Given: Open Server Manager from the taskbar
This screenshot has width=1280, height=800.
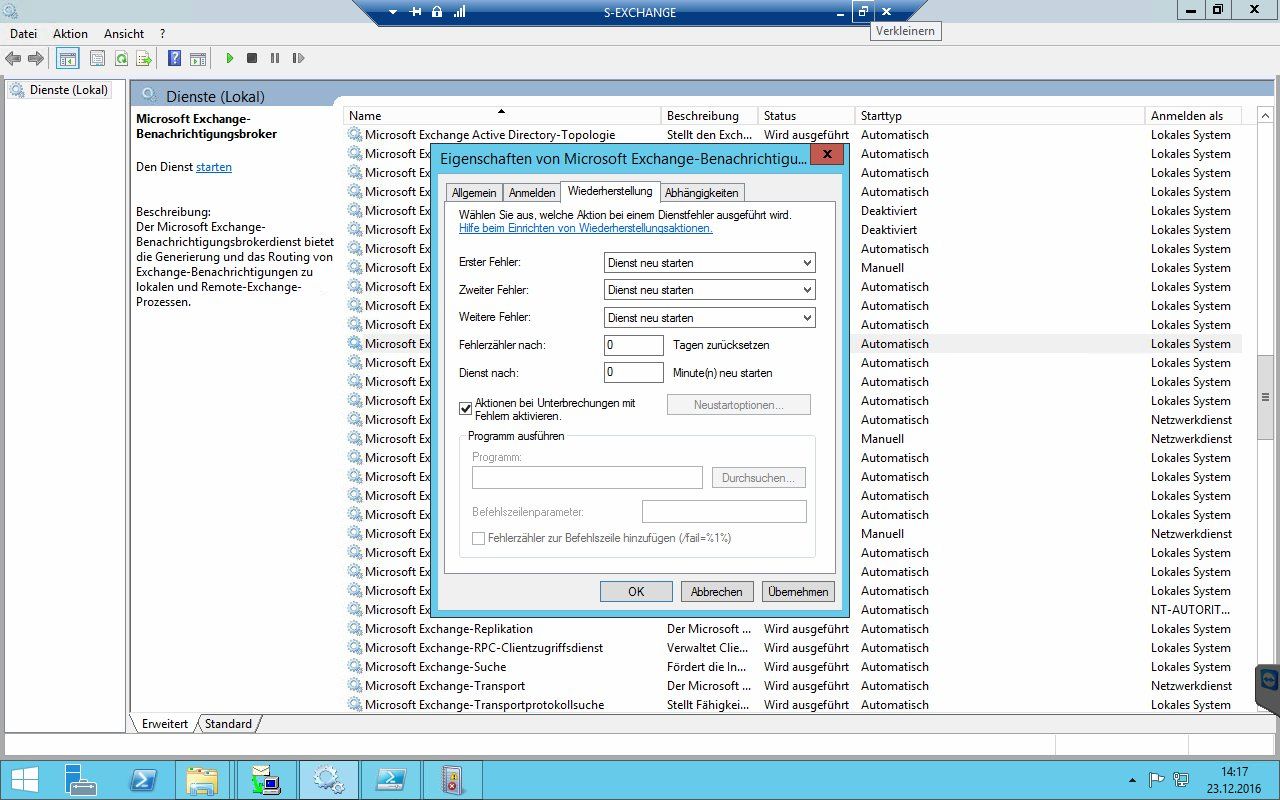Looking at the screenshot, I should pyautogui.click(x=80, y=780).
